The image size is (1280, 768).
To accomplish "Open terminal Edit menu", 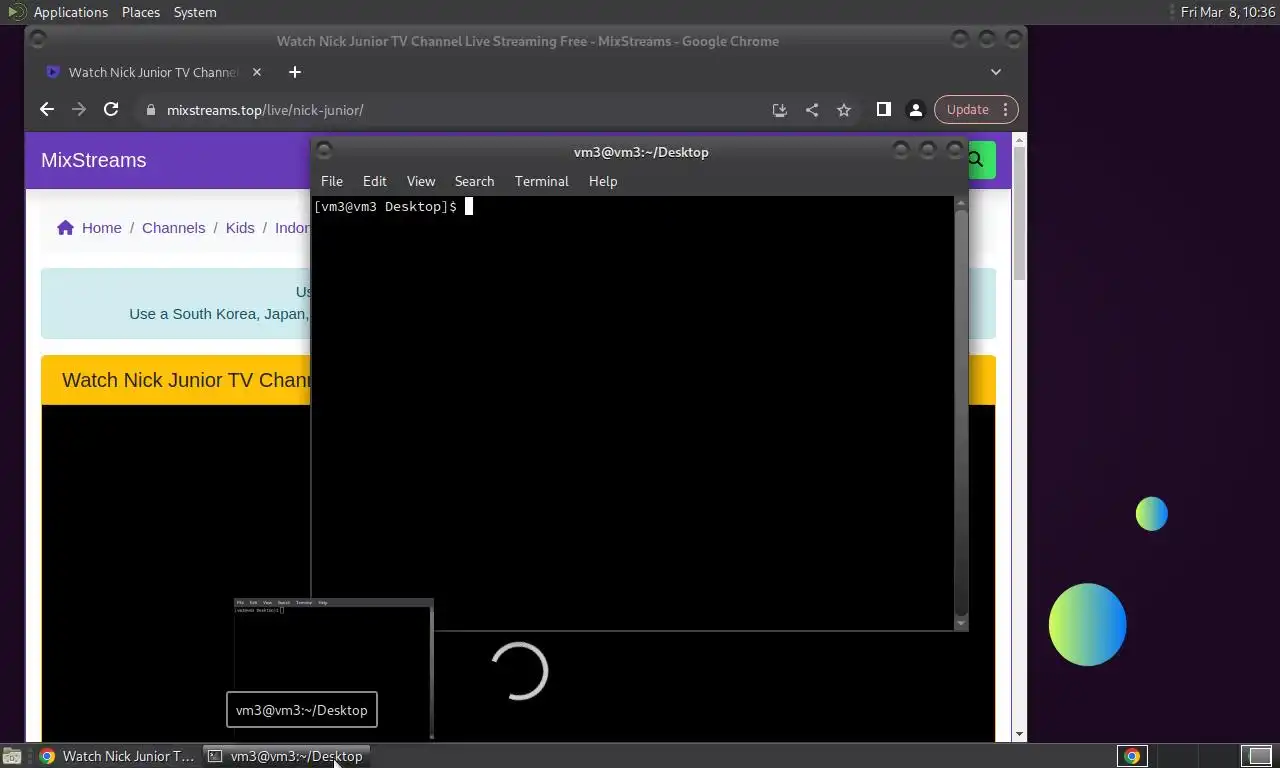I will coord(375,181).
